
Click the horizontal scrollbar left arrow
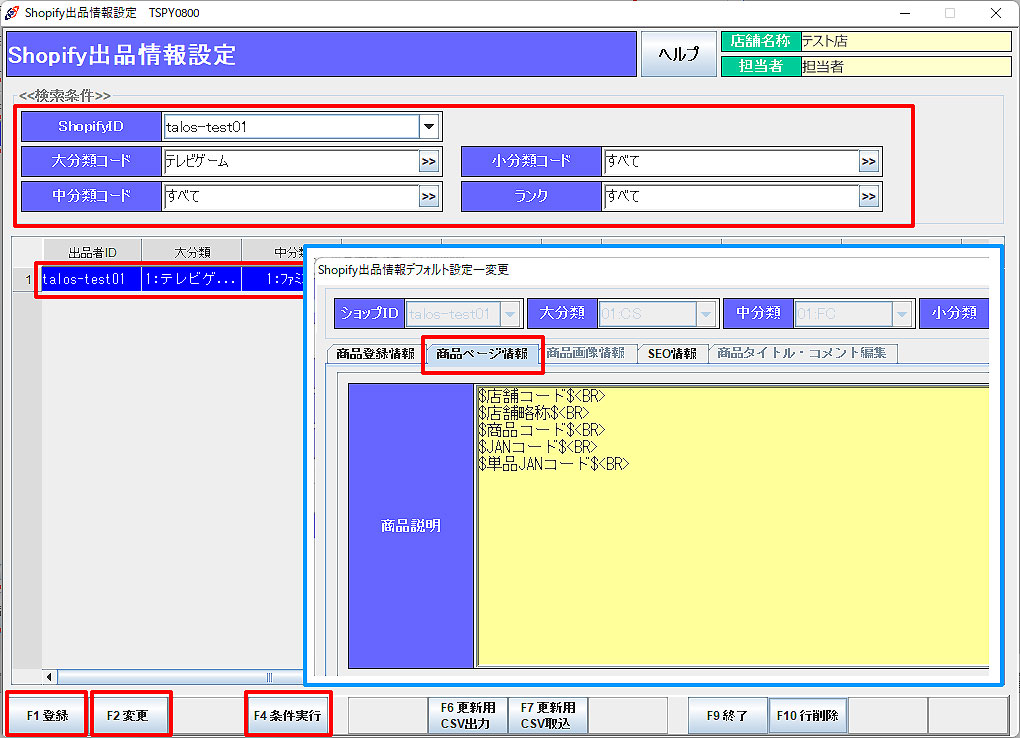click(50, 677)
